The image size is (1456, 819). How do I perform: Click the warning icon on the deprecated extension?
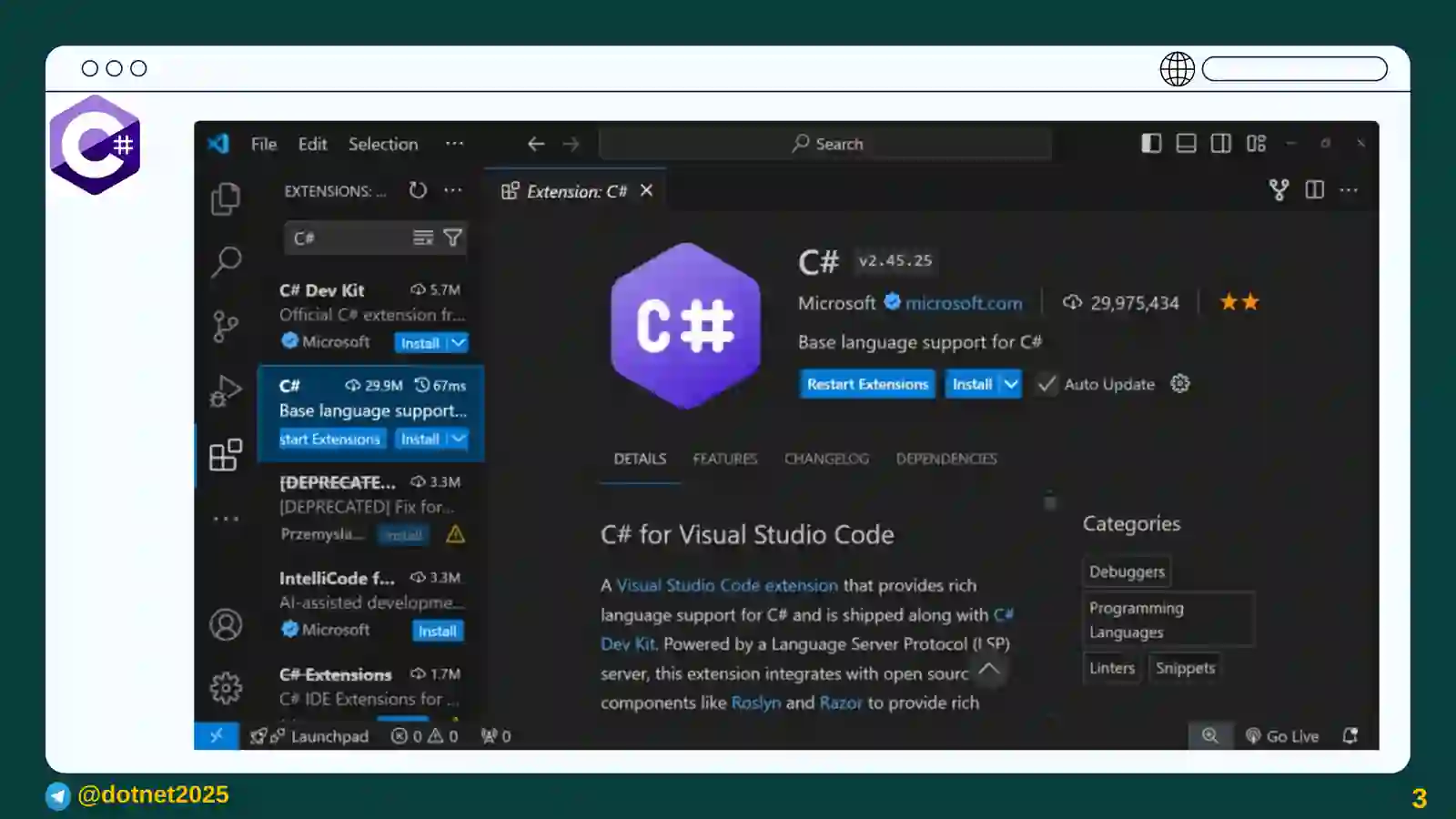456,534
